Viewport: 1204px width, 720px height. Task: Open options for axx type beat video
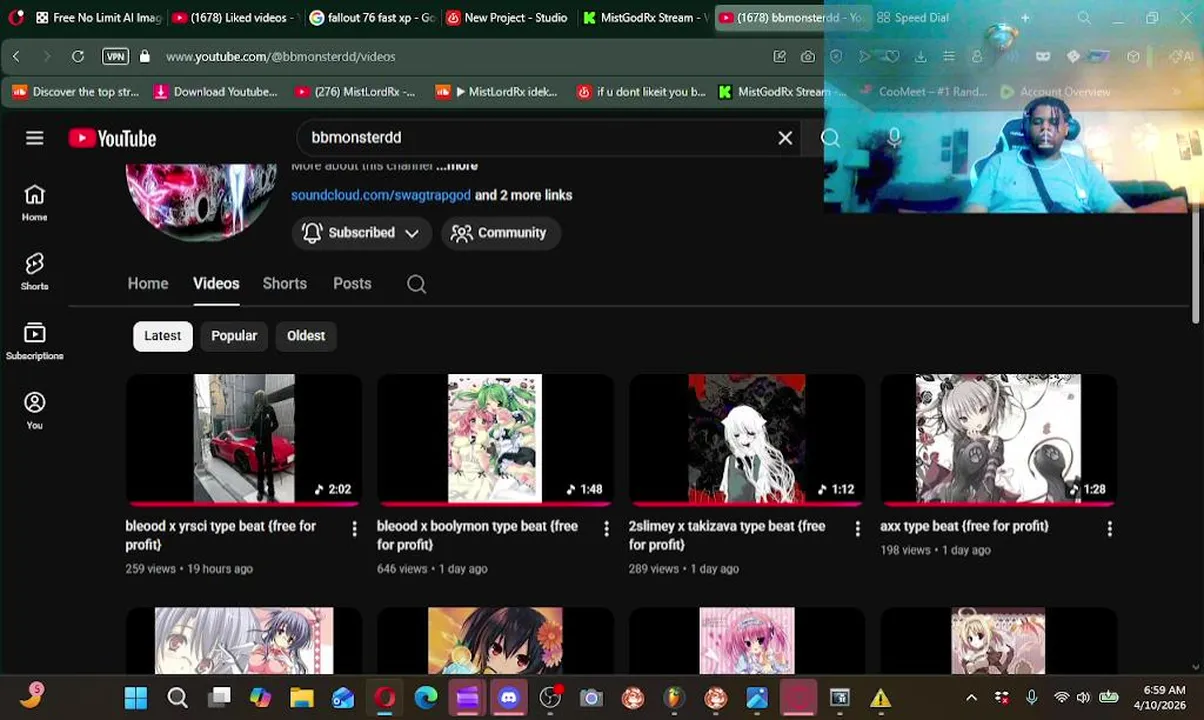tap(1109, 528)
